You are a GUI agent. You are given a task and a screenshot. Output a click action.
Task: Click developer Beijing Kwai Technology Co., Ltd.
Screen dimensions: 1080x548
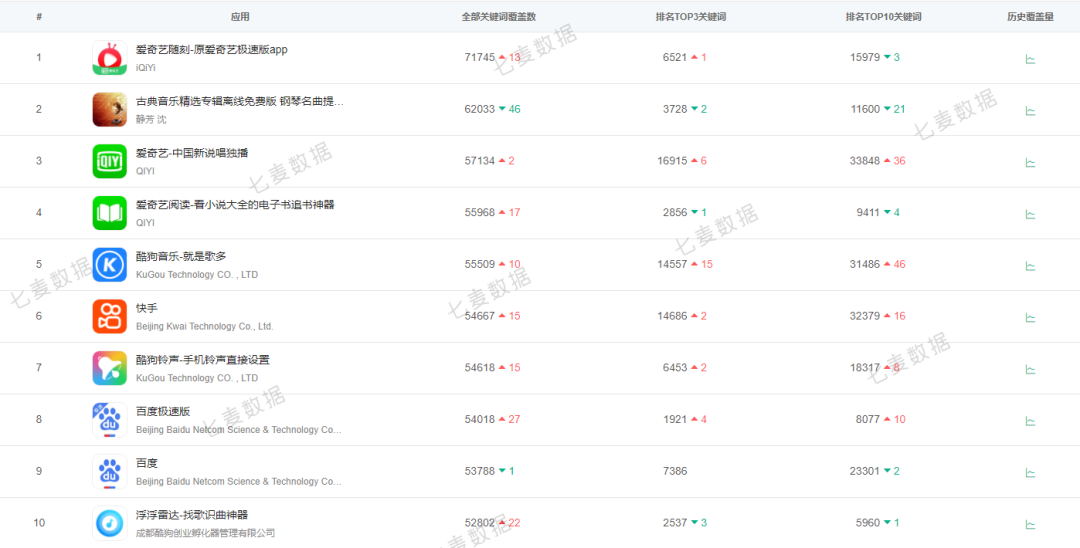click(x=205, y=326)
